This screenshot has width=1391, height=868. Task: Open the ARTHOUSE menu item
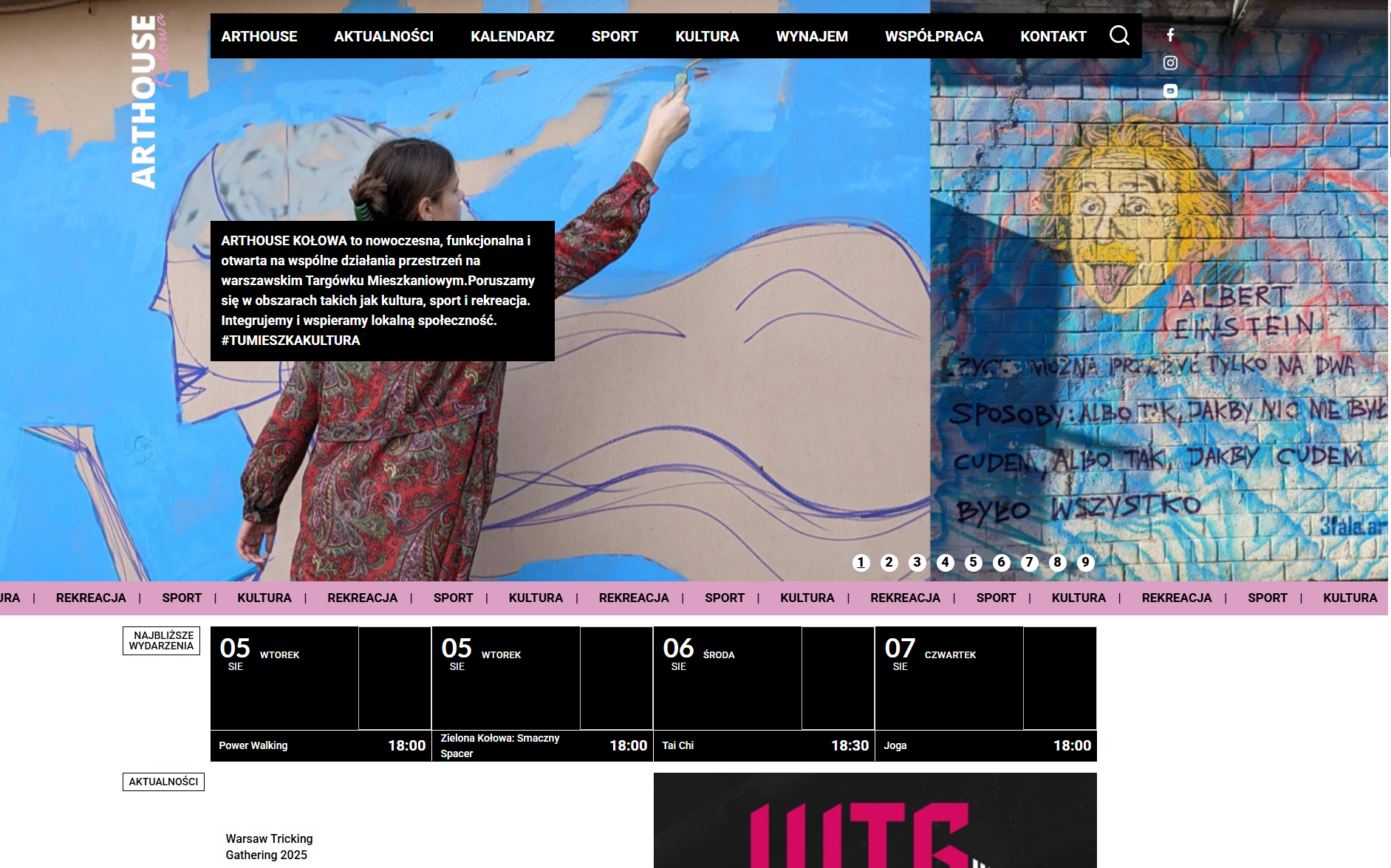(259, 36)
